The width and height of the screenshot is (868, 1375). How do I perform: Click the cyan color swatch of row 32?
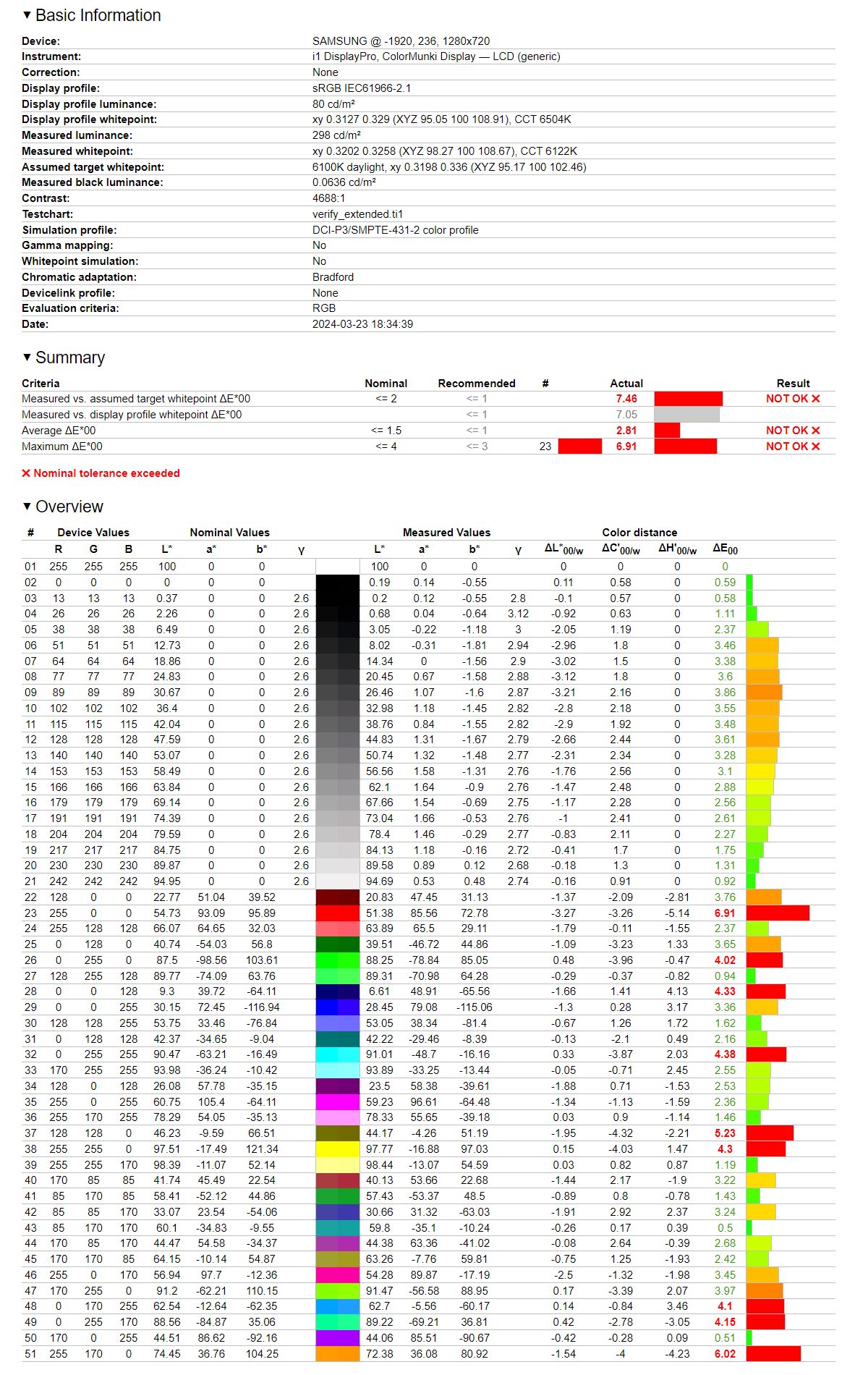point(338,1054)
